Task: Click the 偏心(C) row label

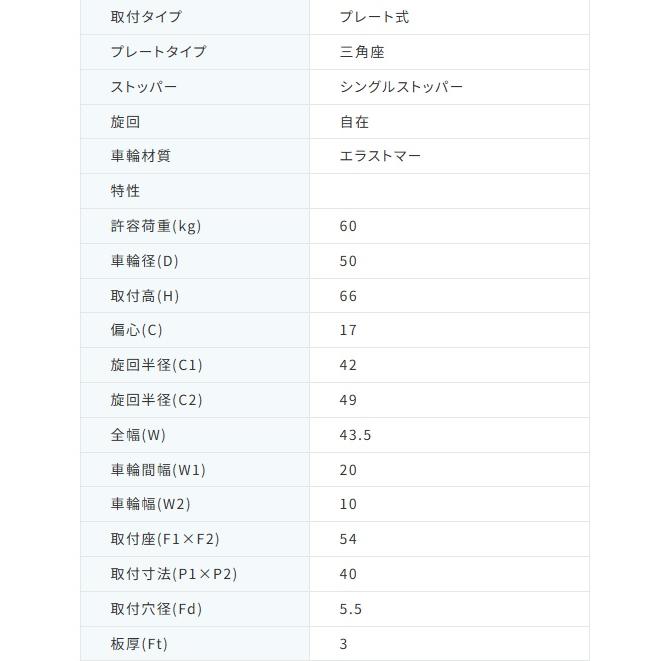Action: (x=137, y=330)
